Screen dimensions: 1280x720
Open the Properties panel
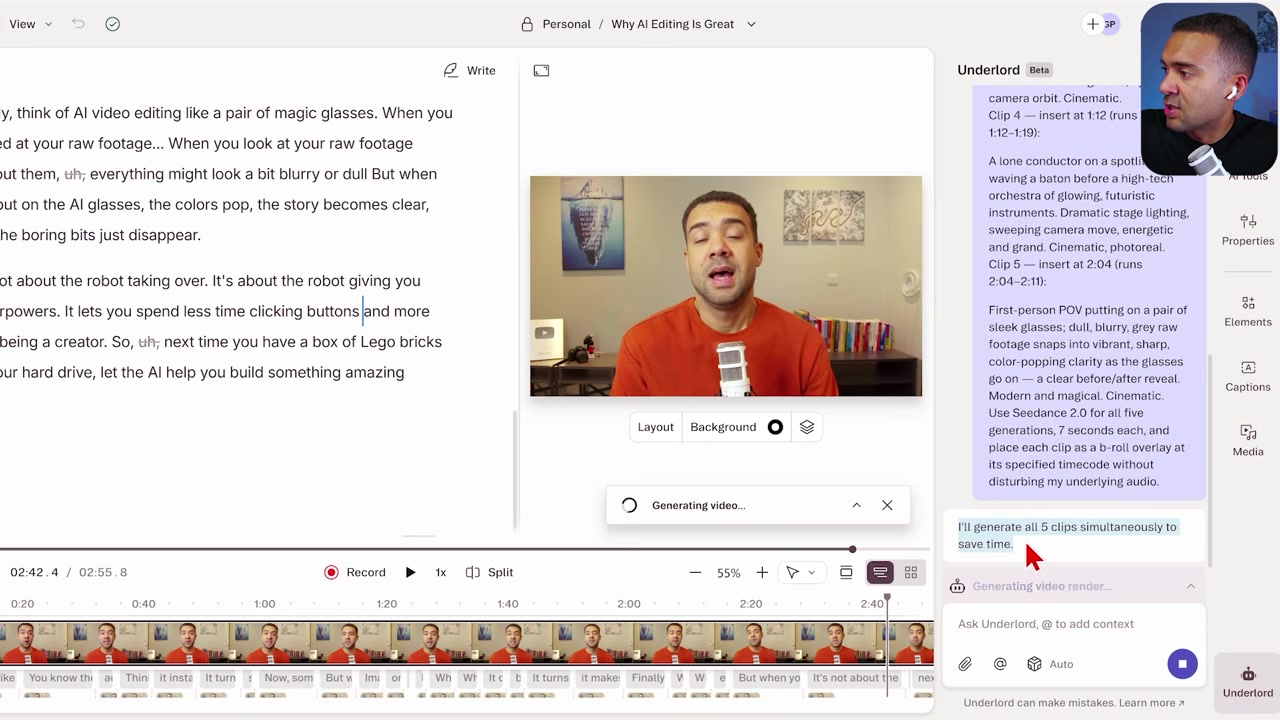click(x=1248, y=230)
